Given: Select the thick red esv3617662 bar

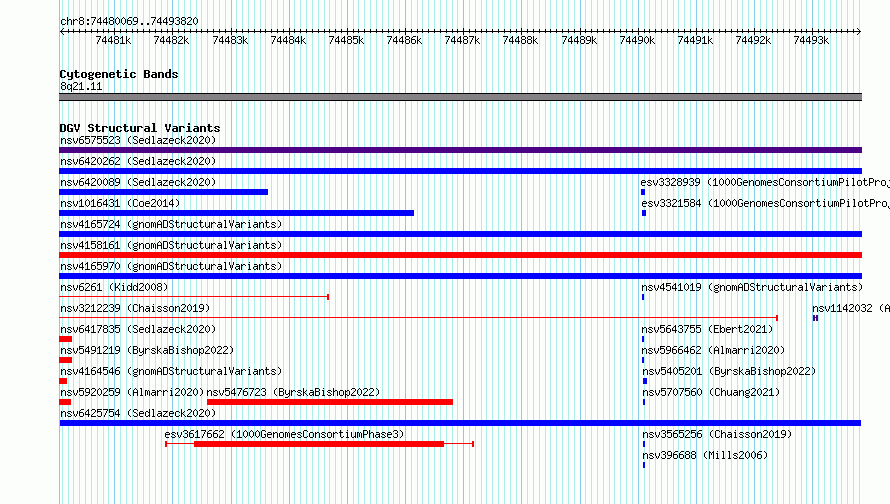Looking at the screenshot, I should [x=318, y=444].
